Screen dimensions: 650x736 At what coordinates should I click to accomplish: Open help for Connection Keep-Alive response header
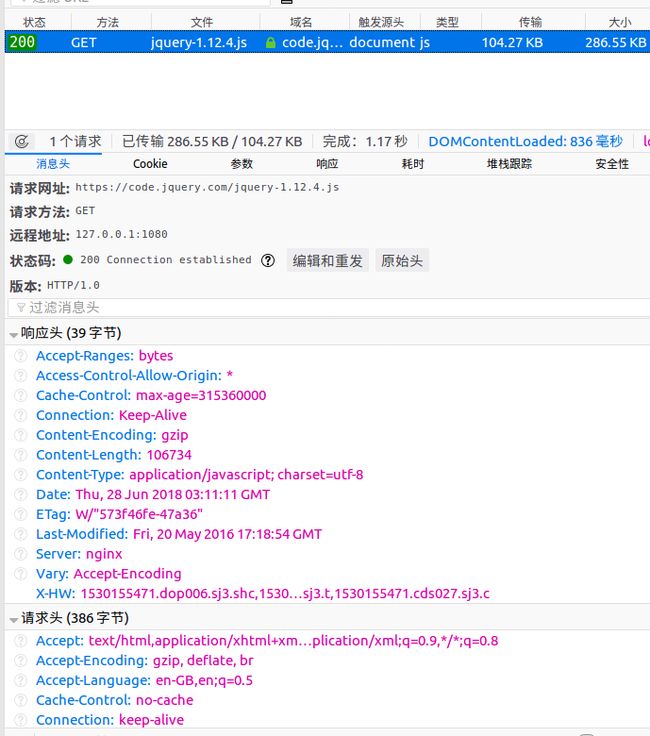(21, 415)
